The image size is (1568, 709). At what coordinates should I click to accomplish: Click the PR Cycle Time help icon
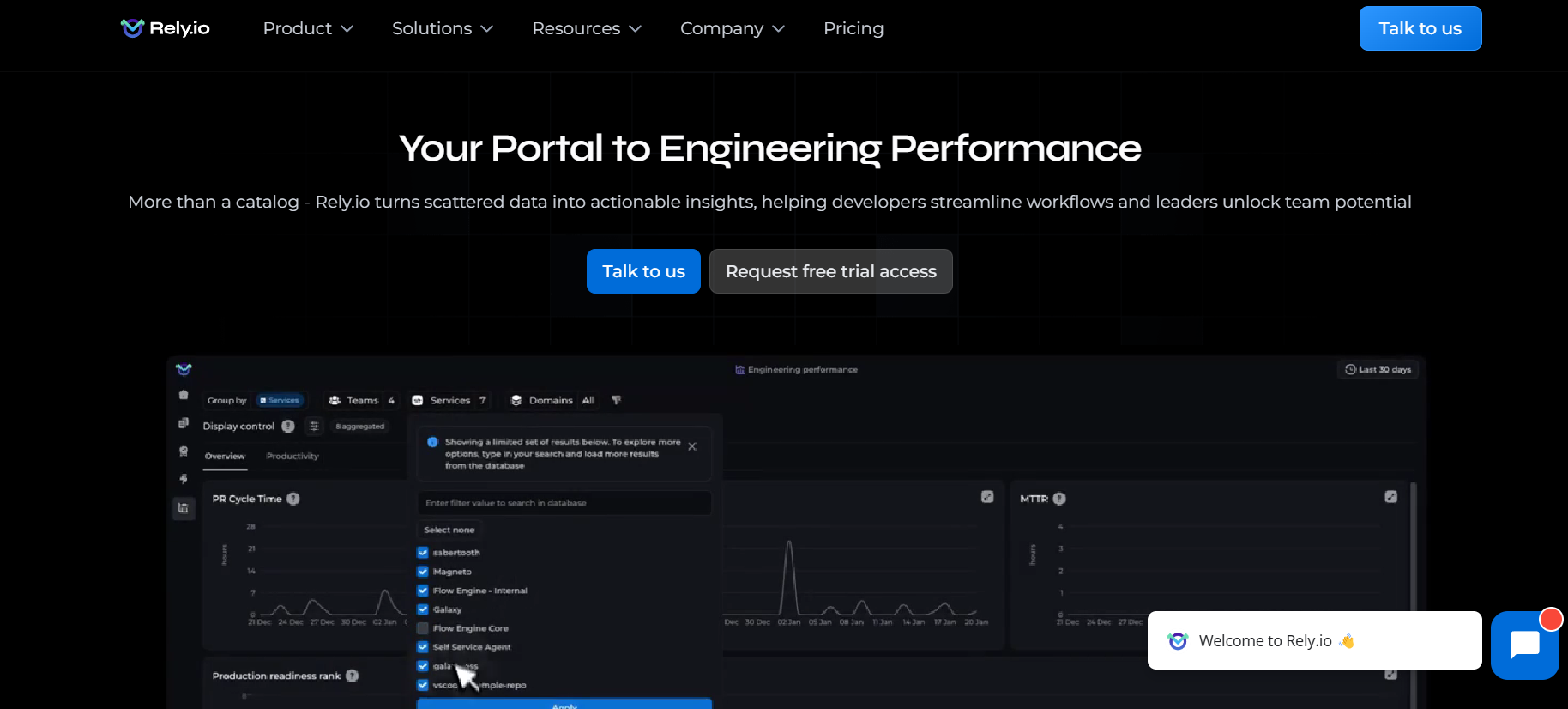click(x=293, y=499)
